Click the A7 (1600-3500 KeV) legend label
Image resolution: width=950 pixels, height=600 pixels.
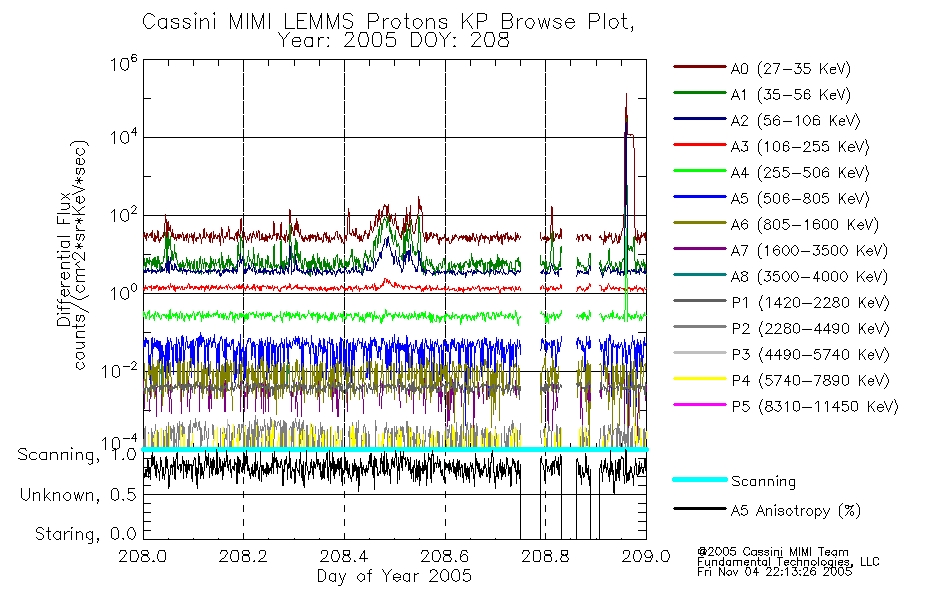coord(809,250)
